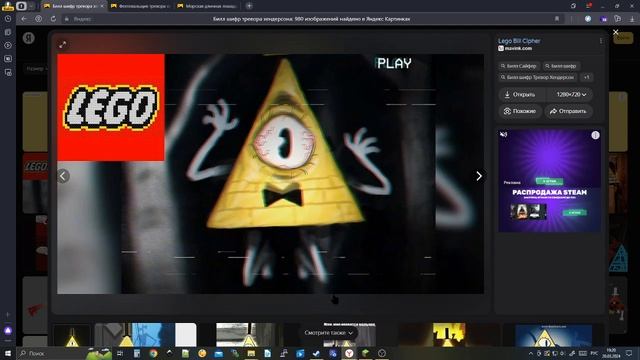Show the next image with right arrow

click(x=479, y=176)
